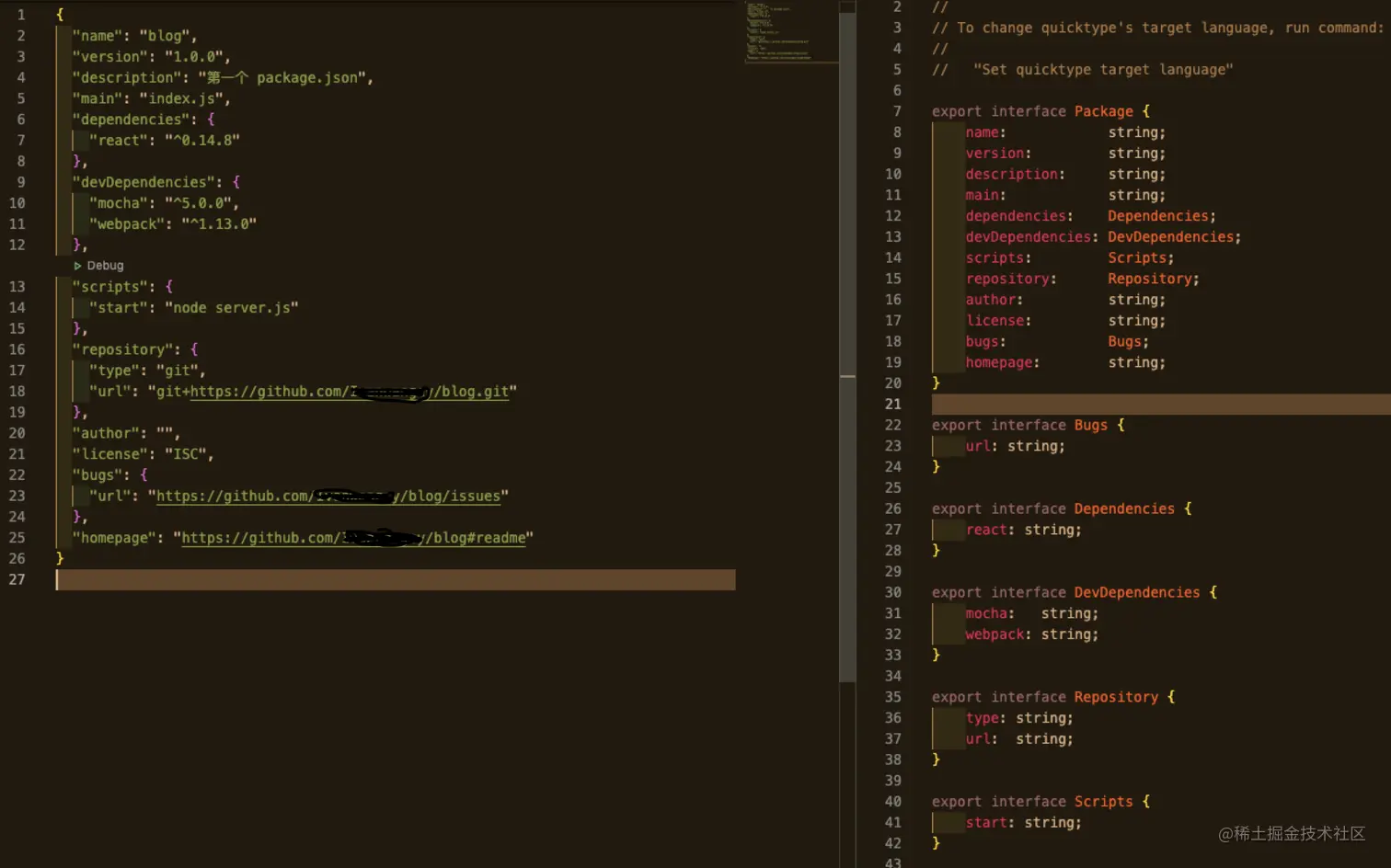Click the Debug code lens above scripts
This screenshot has height=868, width=1391.
pos(98,266)
